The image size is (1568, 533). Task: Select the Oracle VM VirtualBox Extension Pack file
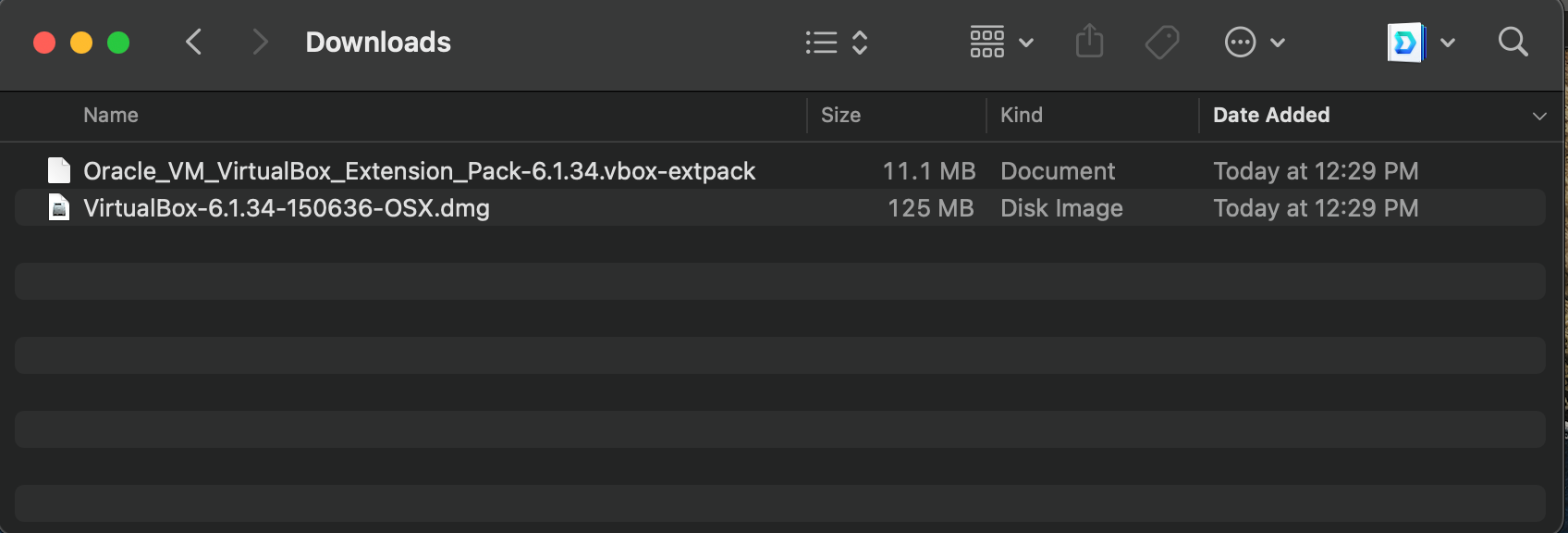point(419,171)
